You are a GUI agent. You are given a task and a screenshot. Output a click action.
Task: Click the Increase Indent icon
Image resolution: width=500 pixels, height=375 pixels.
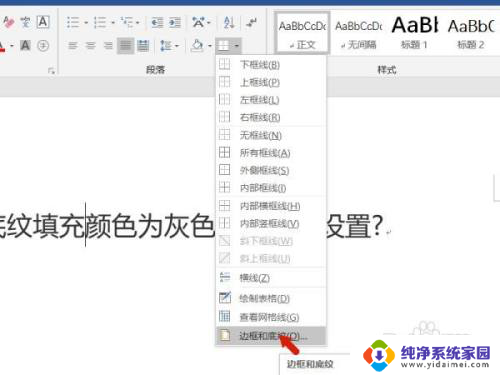[175, 22]
